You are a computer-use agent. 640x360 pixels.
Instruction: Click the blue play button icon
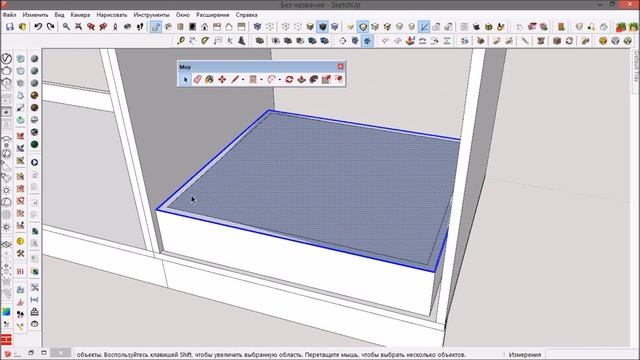tap(34, 162)
